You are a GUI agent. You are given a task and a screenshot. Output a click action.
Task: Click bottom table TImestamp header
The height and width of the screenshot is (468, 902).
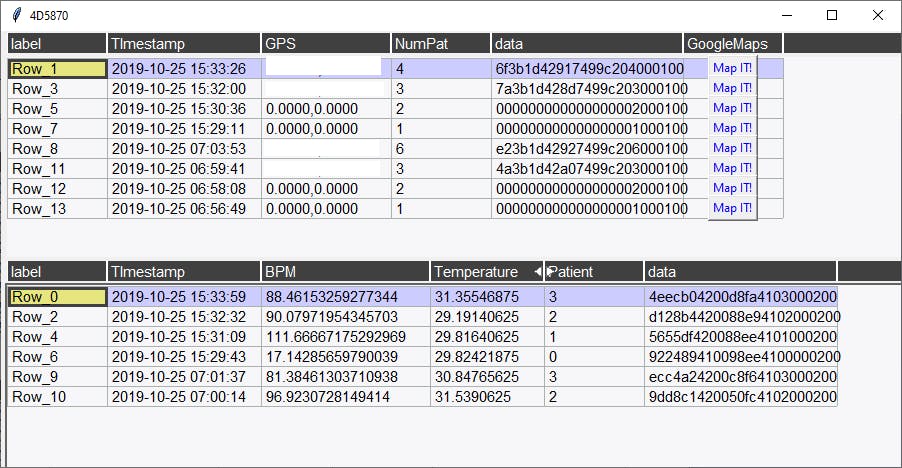coord(184,271)
